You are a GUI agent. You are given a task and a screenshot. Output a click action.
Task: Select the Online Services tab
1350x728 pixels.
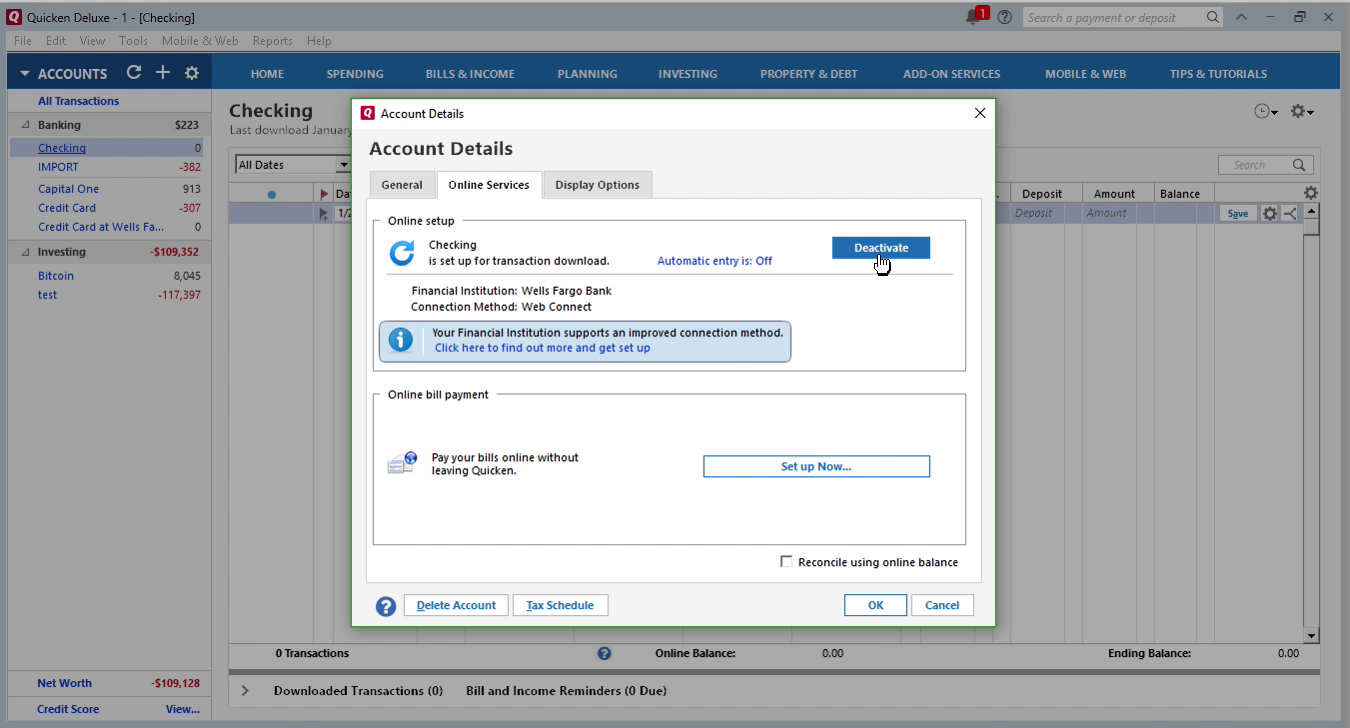[489, 185]
